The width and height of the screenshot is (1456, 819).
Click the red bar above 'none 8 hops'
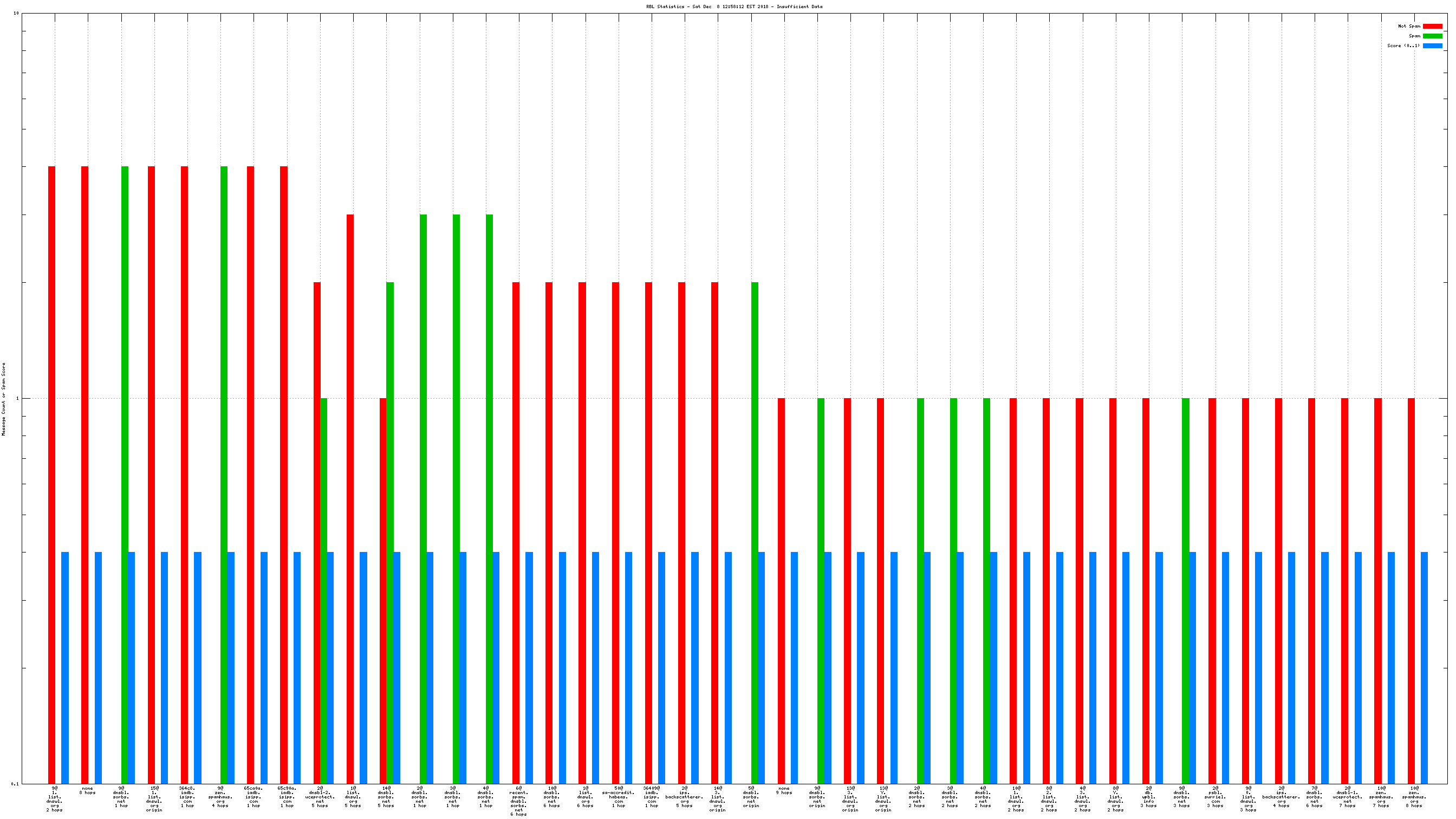coord(85,475)
